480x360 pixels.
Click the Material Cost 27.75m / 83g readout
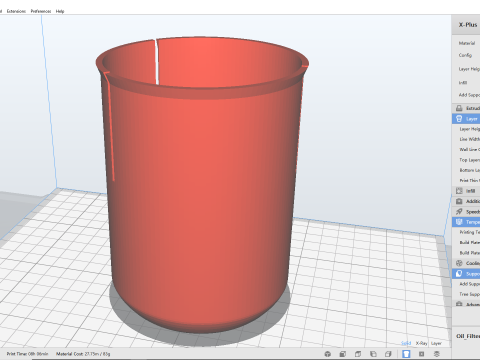pos(83,354)
